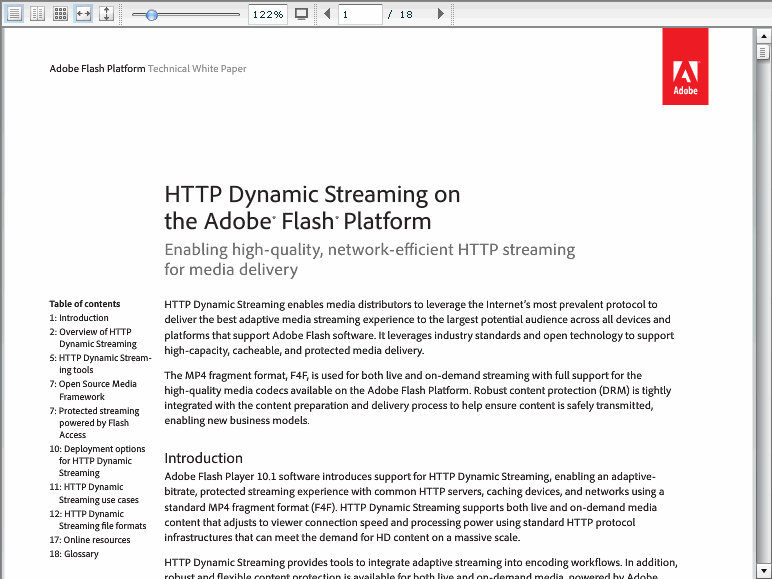Open fullscreen display mode
Screen dimensions: 772x579
click(301, 14)
